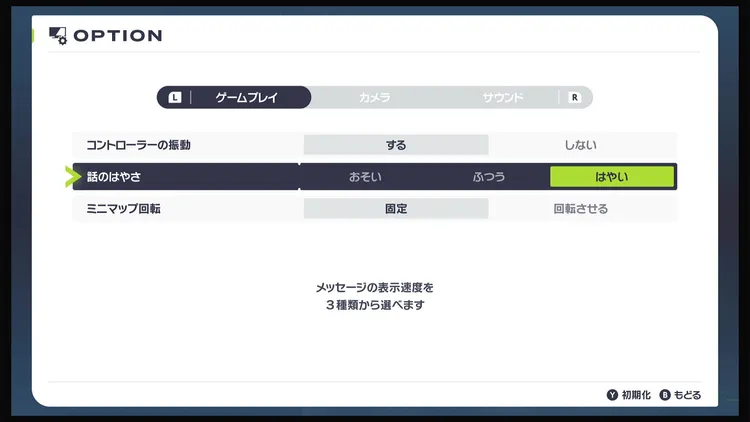
Task: Select the コントローラーの振動 setting row
Action: click(375, 145)
